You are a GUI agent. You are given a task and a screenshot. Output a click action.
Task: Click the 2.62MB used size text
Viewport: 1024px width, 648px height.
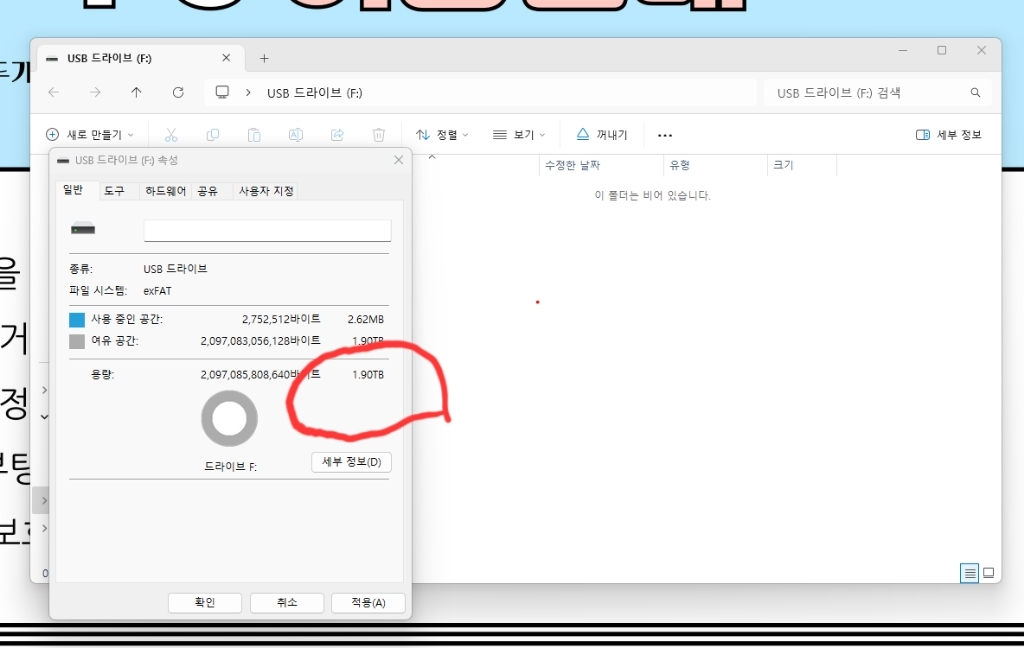[x=366, y=319]
